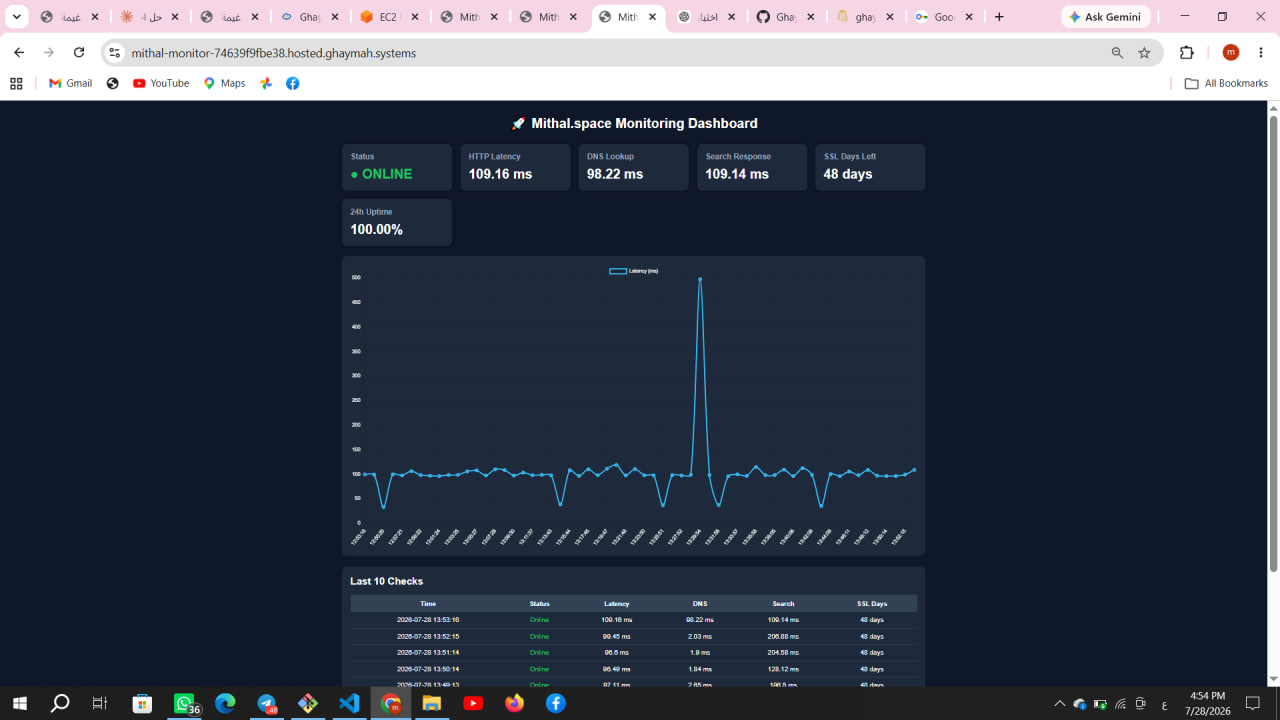Click the 296.88 ms search value
1280x720 pixels.
coord(784,636)
